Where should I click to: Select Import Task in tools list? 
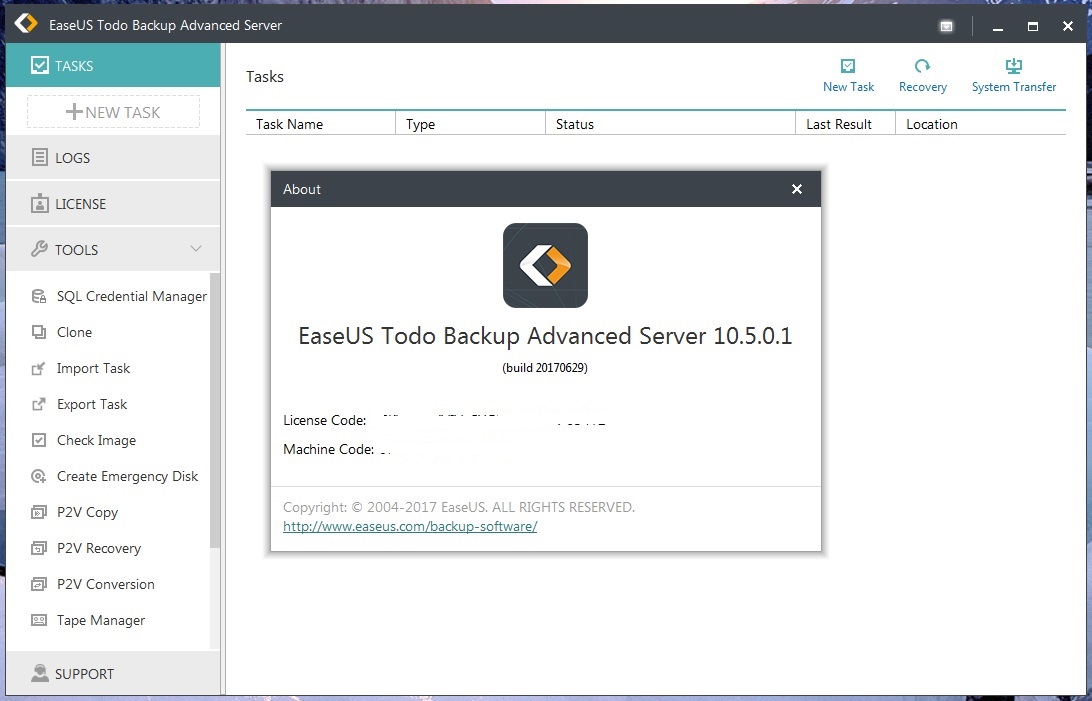click(93, 368)
